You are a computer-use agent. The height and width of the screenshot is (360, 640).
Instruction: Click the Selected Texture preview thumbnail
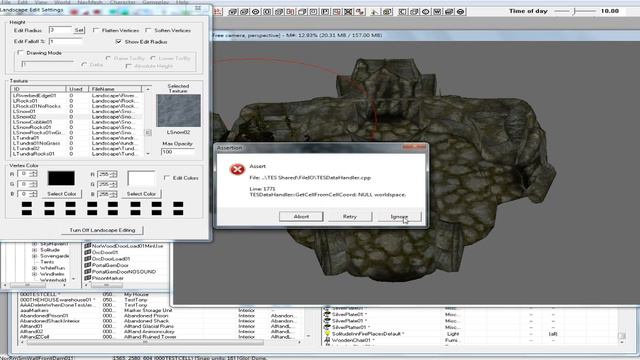click(x=178, y=111)
